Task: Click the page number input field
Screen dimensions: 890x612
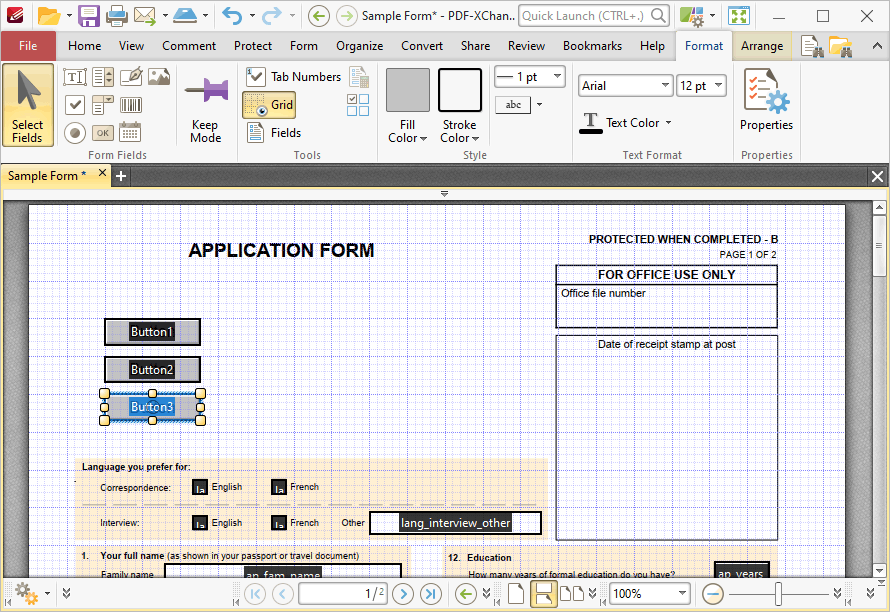Action: [x=343, y=594]
